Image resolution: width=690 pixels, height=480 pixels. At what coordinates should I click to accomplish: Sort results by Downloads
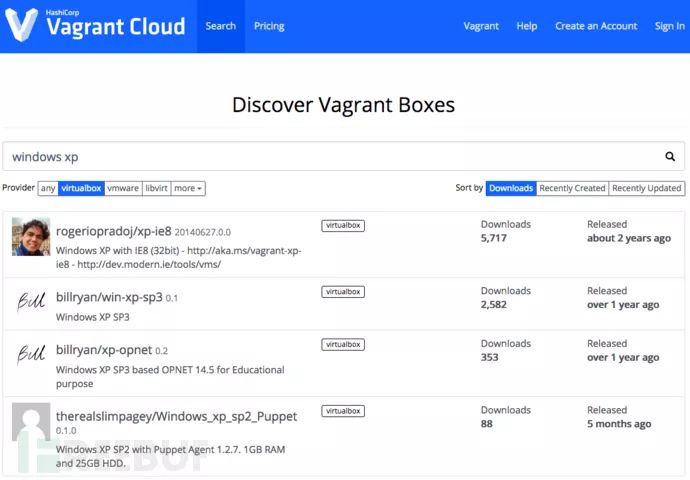click(511, 188)
